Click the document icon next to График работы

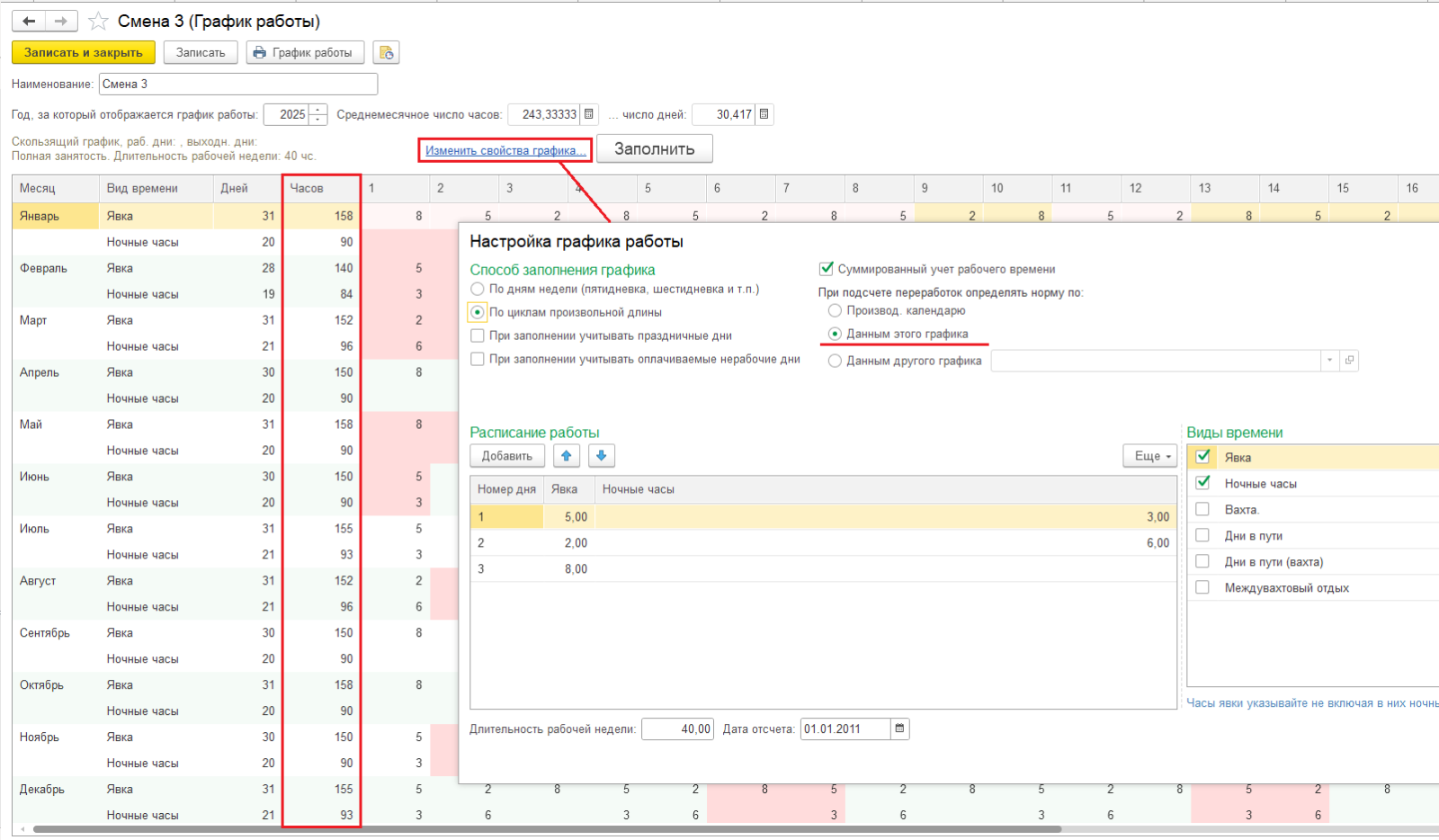pos(386,53)
